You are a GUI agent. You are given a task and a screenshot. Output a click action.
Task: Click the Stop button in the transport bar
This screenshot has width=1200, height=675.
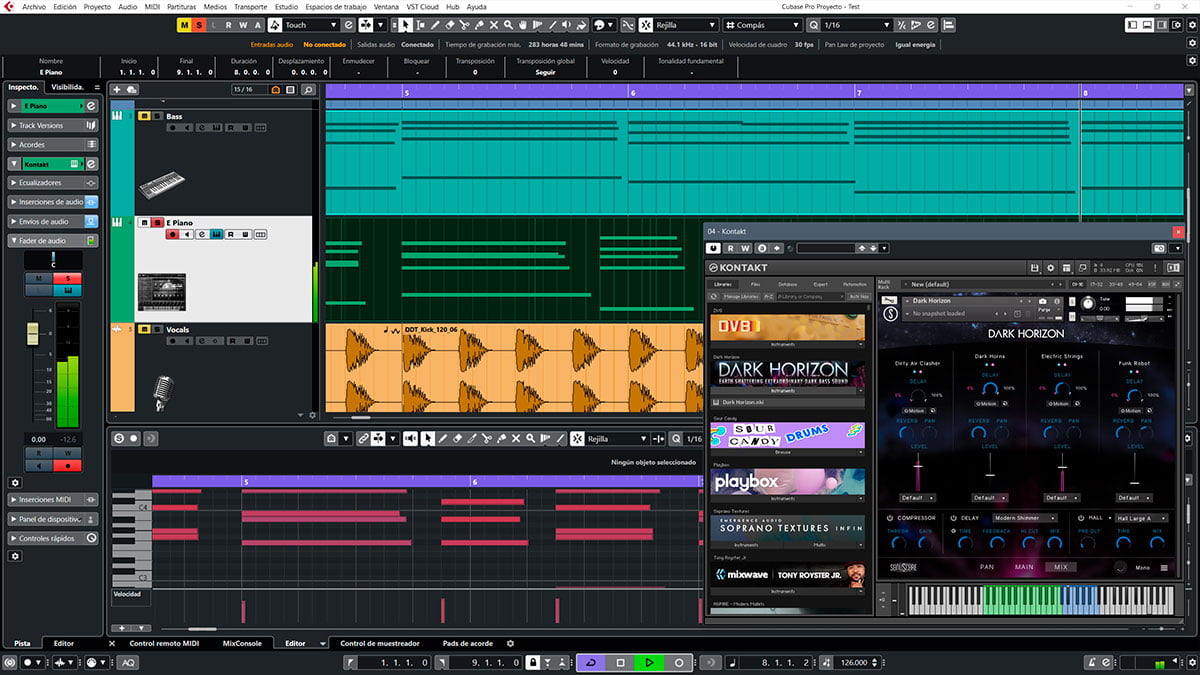pos(620,662)
